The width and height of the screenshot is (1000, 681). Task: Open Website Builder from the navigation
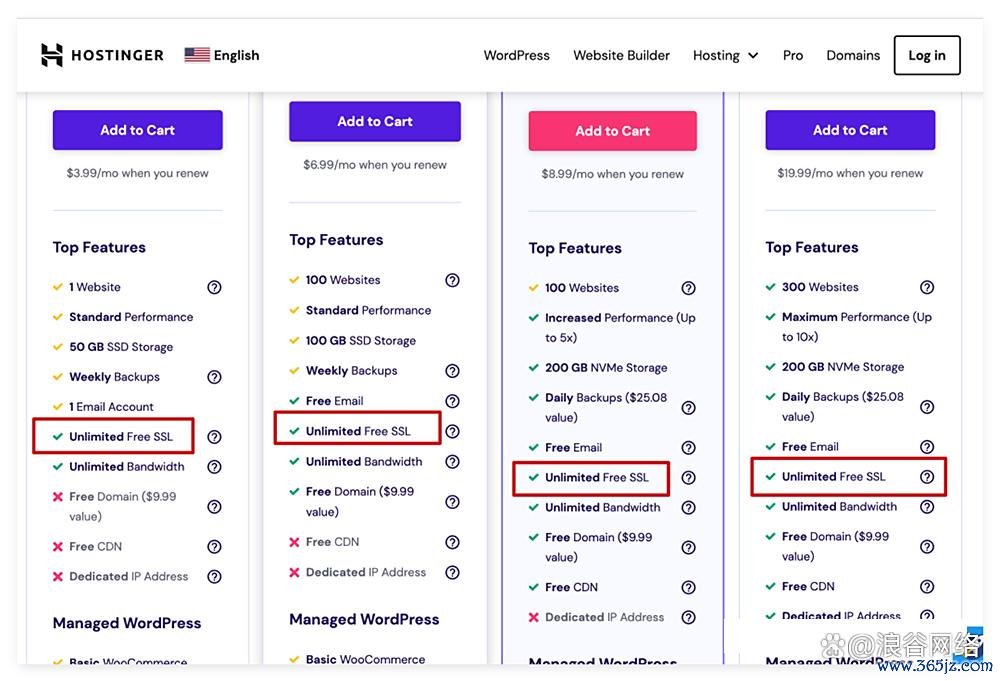coord(622,55)
